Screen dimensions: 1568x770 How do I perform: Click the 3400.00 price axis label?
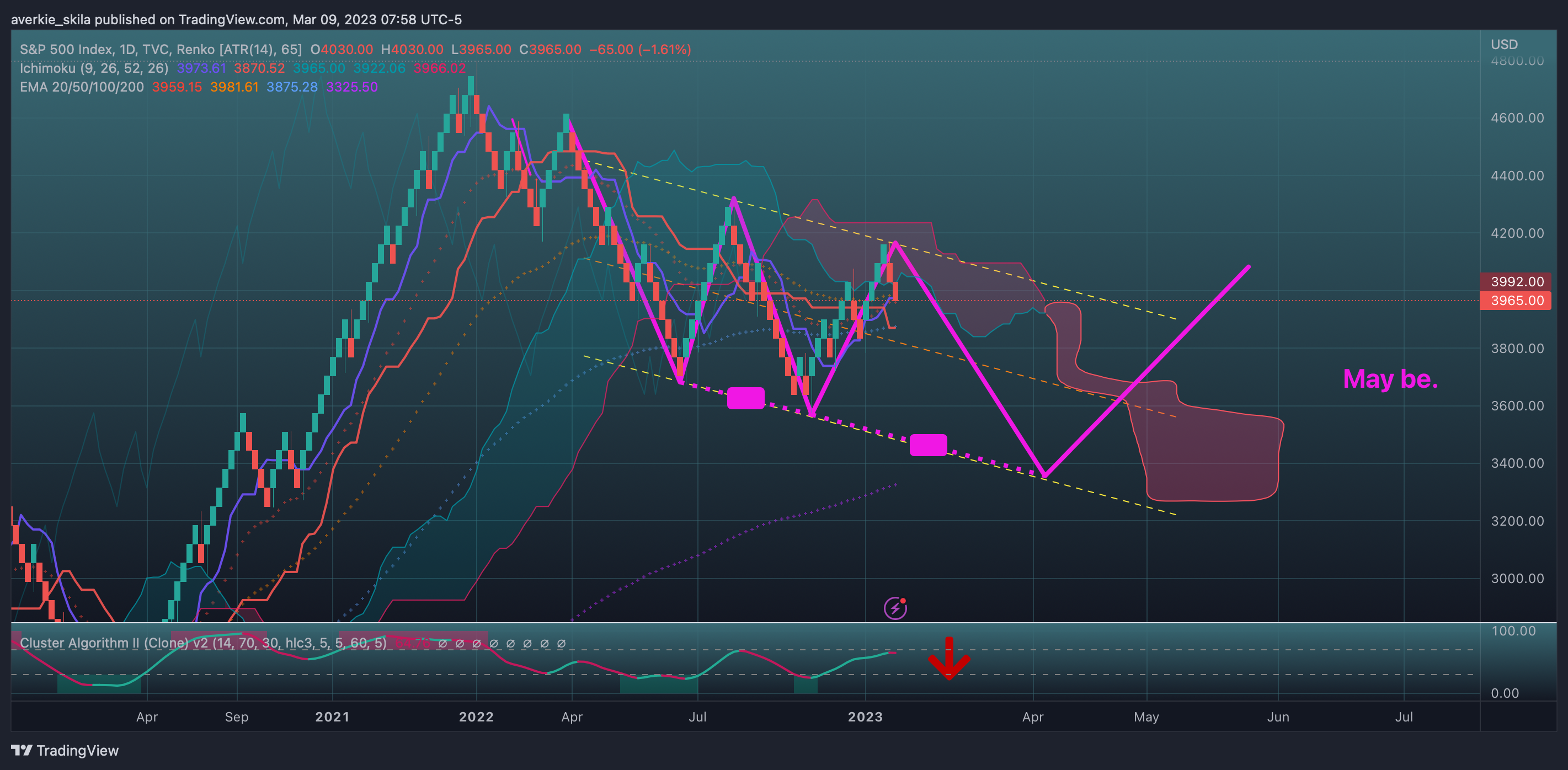pos(1517,463)
